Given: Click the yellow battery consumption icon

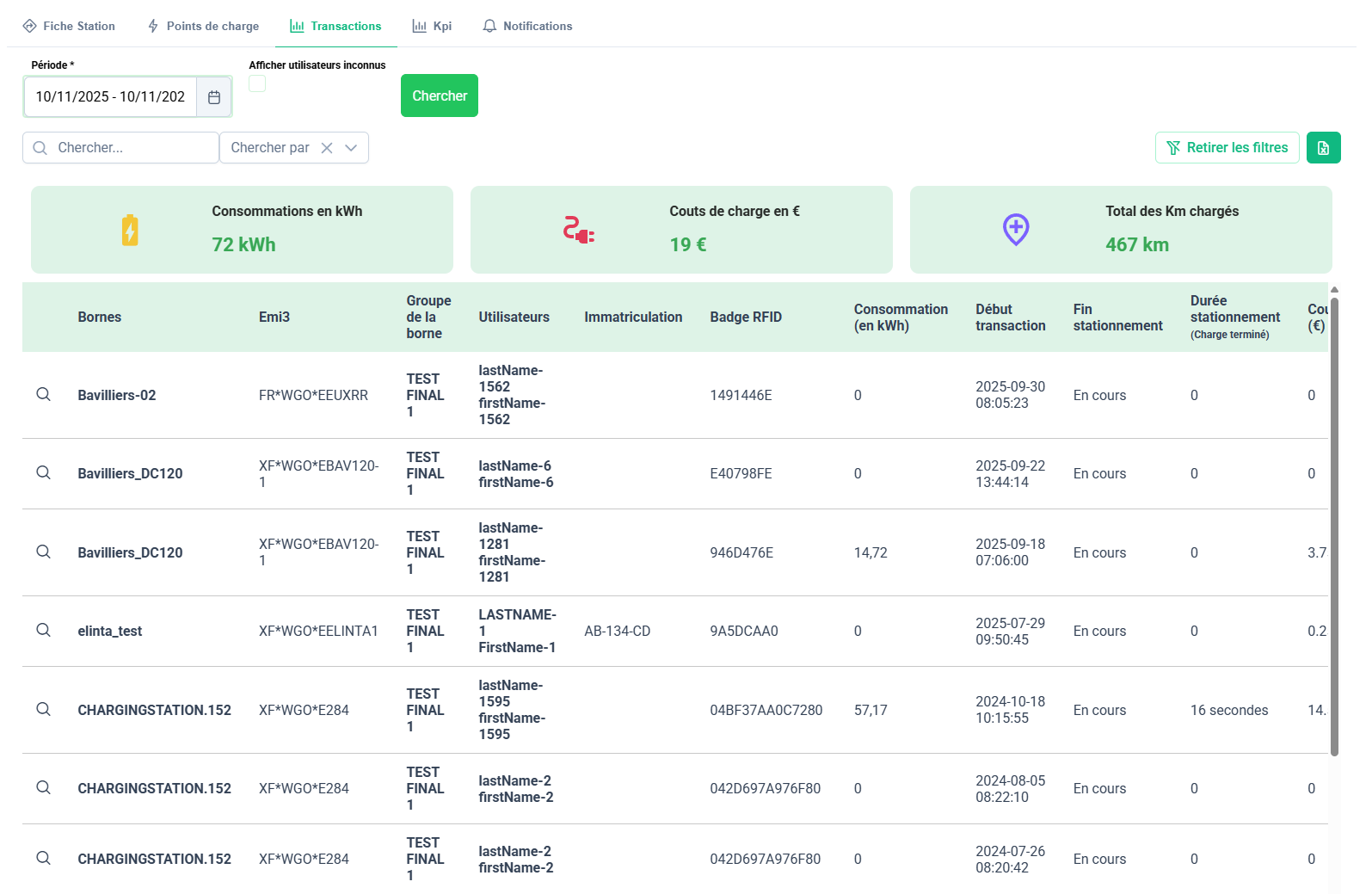Looking at the screenshot, I should (x=130, y=230).
